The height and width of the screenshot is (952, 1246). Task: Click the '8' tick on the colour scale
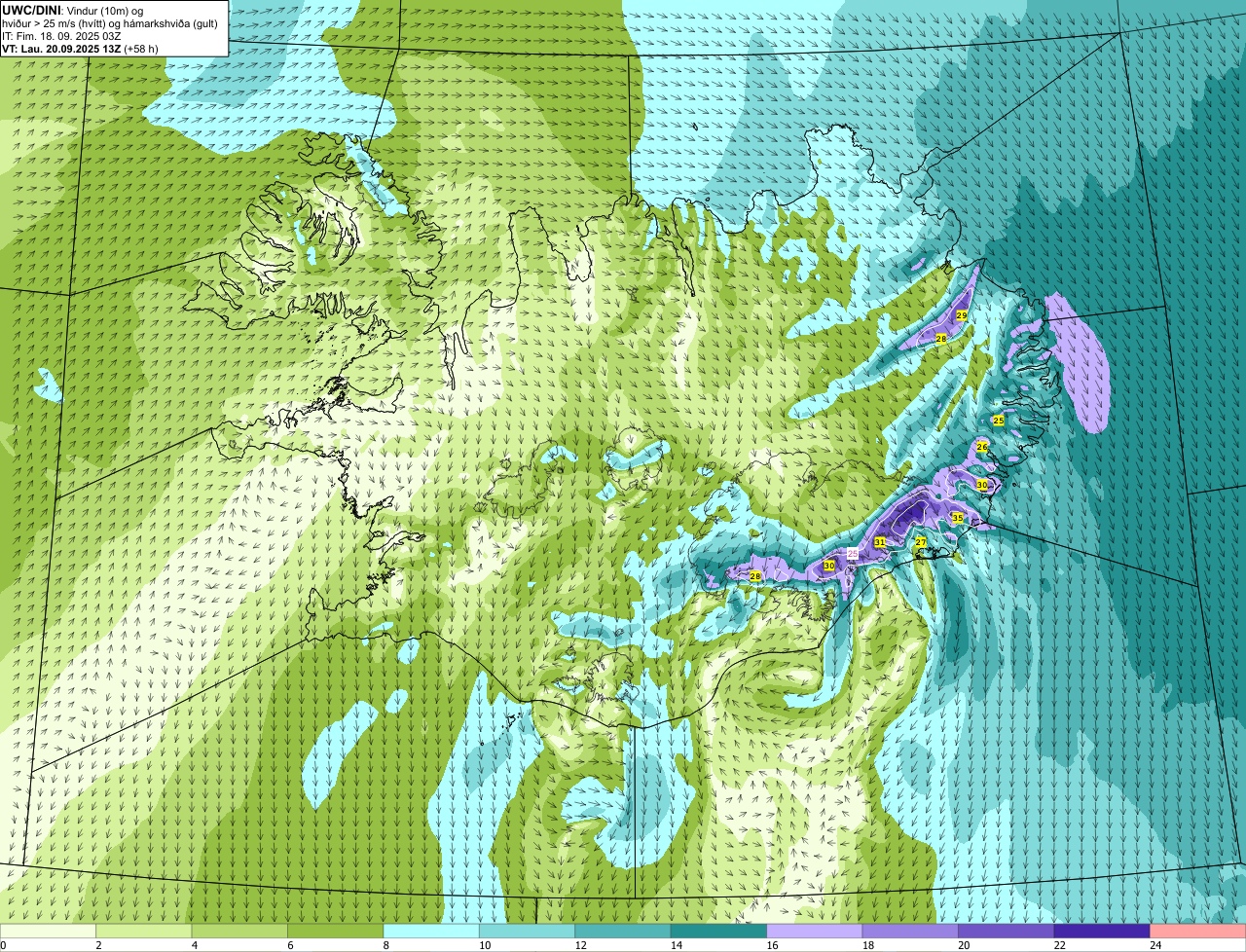coord(385,945)
